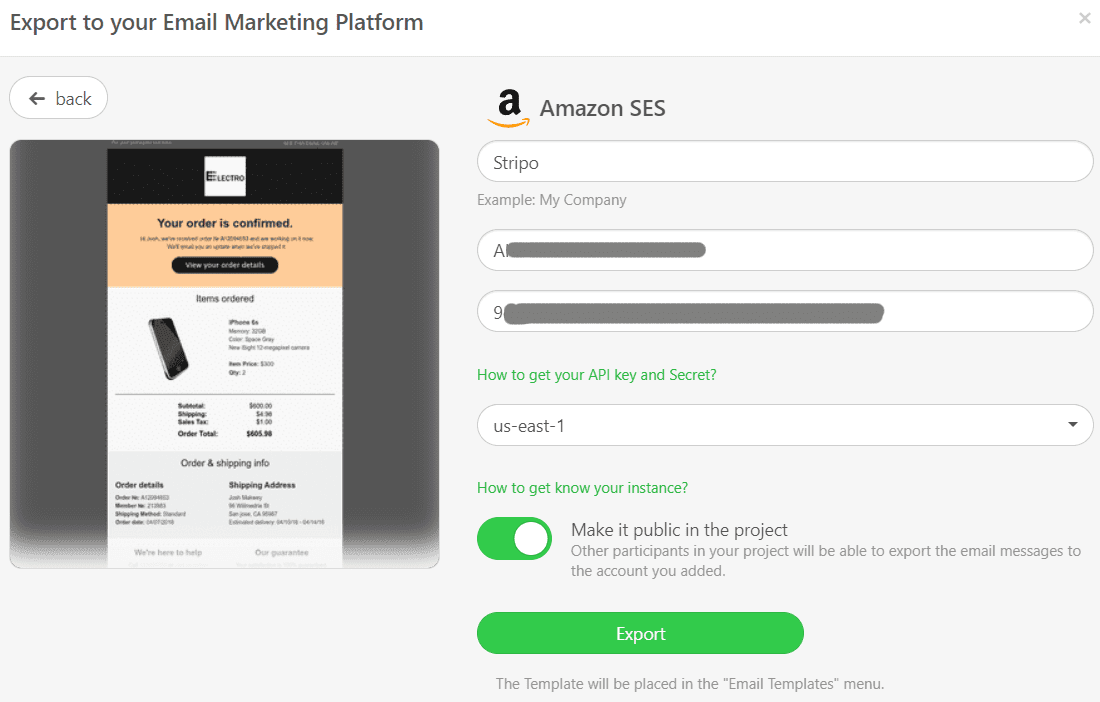Click the 'Email Templates' menu note text
1100x702 pixels.
(x=690, y=683)
